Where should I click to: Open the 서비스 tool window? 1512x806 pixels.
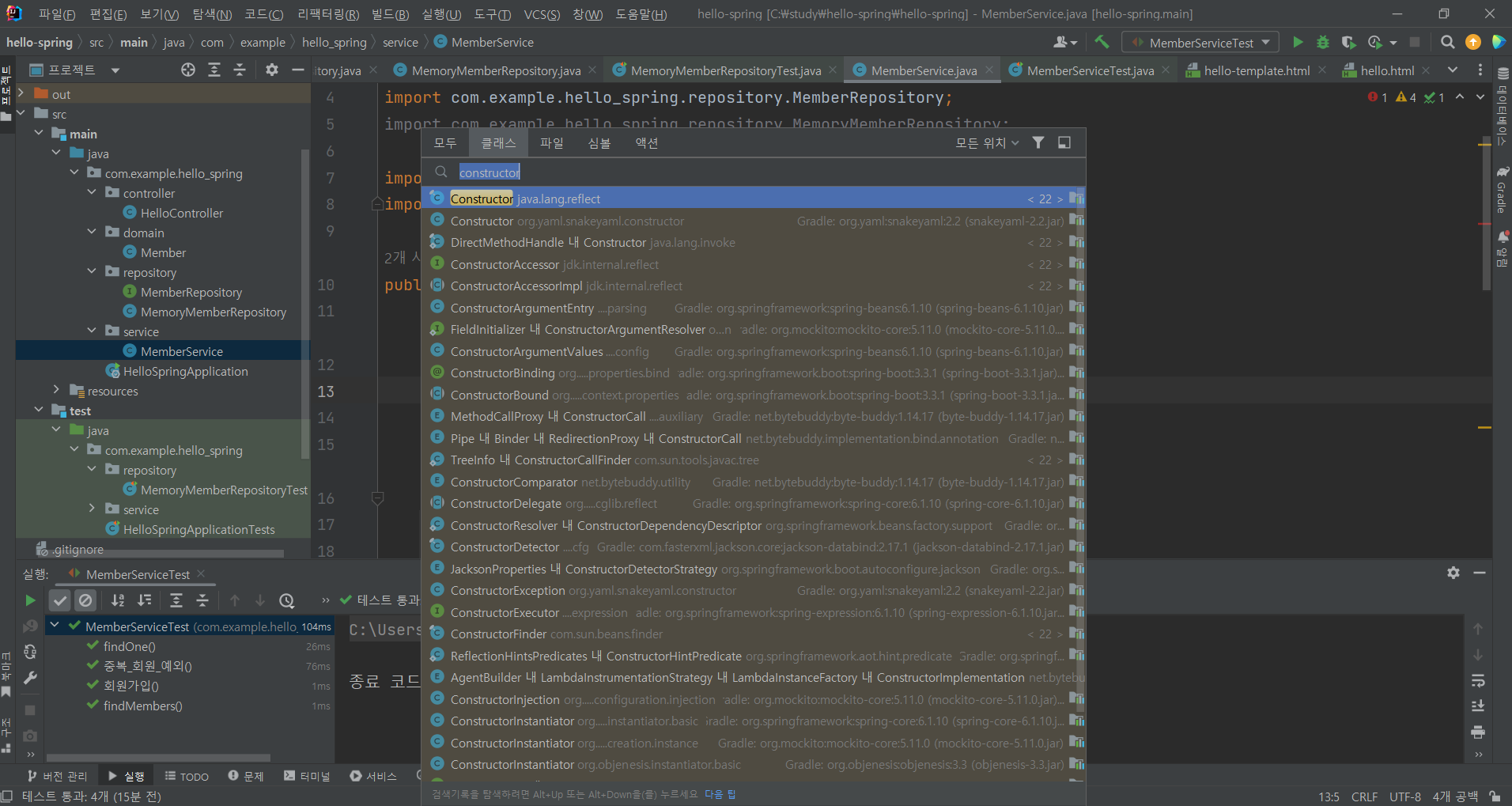tap(373, 777)
